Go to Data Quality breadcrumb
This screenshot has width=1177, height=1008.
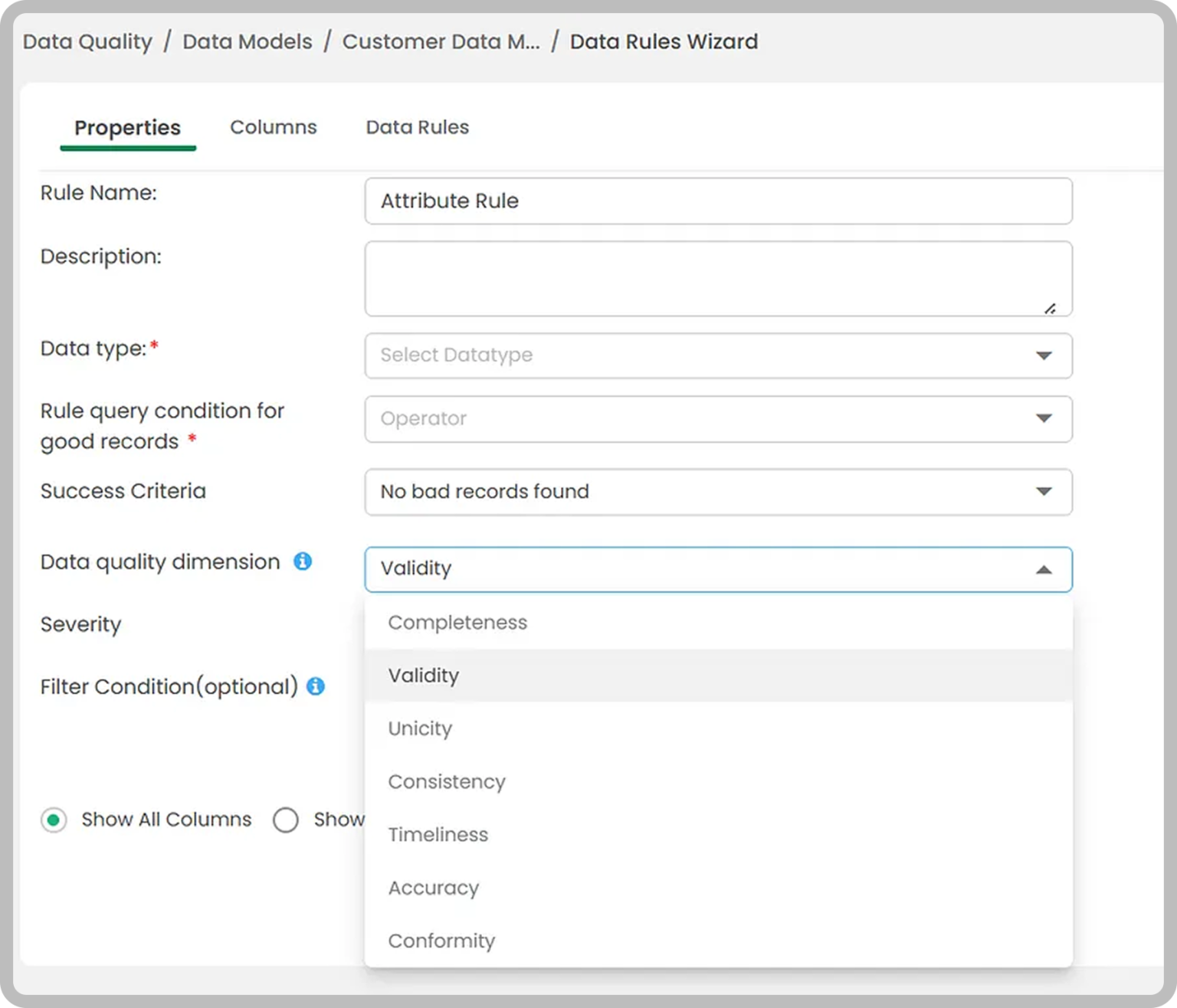tap(87, 41)
